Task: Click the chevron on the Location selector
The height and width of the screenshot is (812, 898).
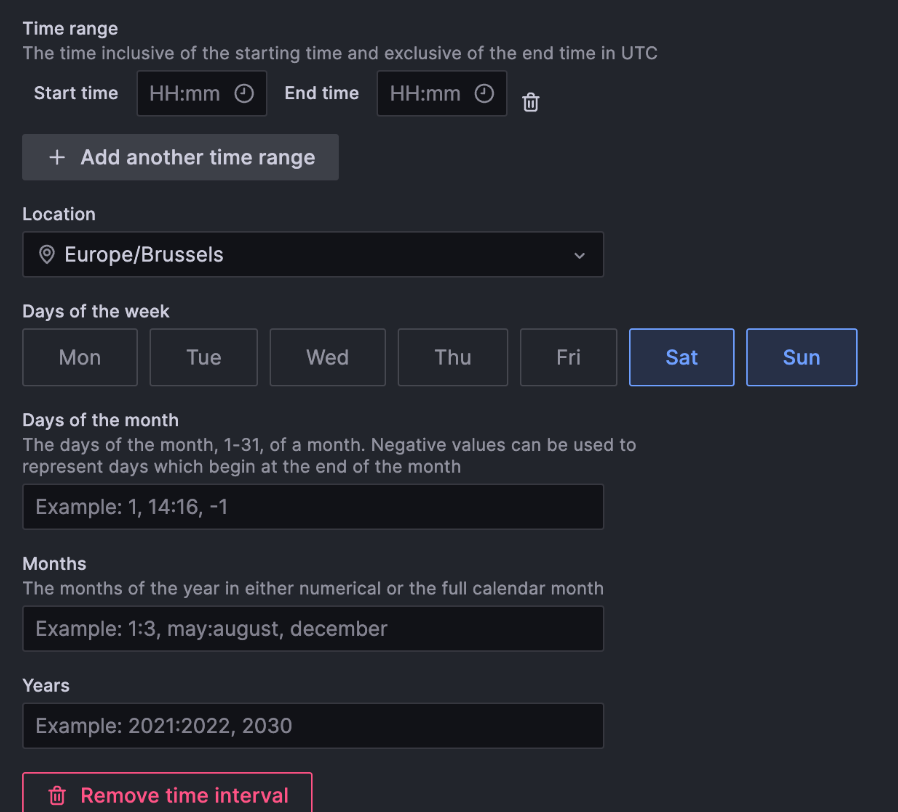Action: (580, 255)
